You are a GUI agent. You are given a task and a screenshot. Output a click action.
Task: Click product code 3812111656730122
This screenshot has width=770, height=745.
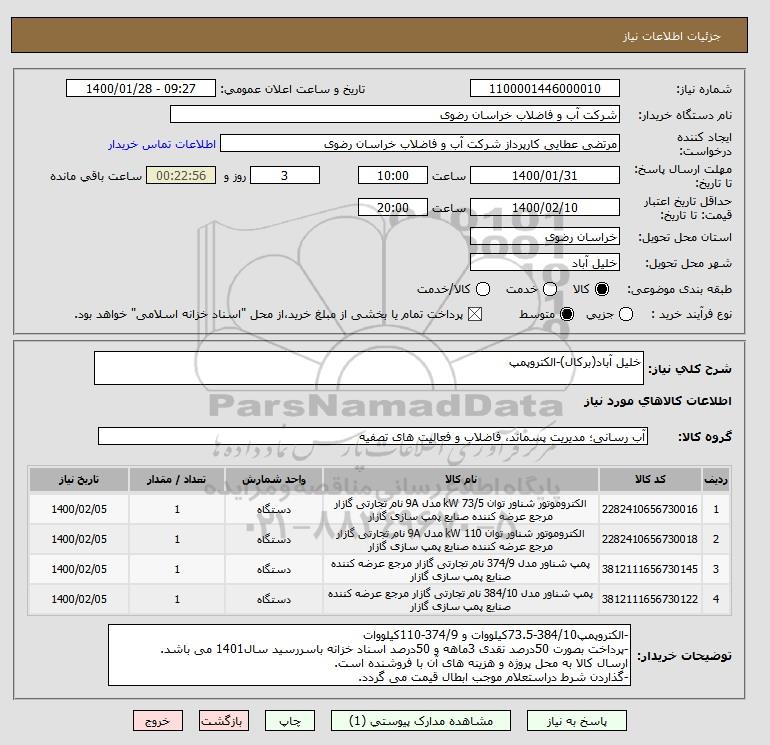(650, 599)
